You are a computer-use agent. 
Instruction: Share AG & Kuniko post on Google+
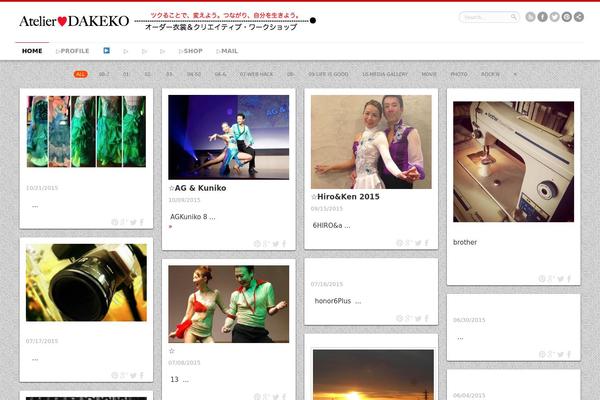pos(266,243)
